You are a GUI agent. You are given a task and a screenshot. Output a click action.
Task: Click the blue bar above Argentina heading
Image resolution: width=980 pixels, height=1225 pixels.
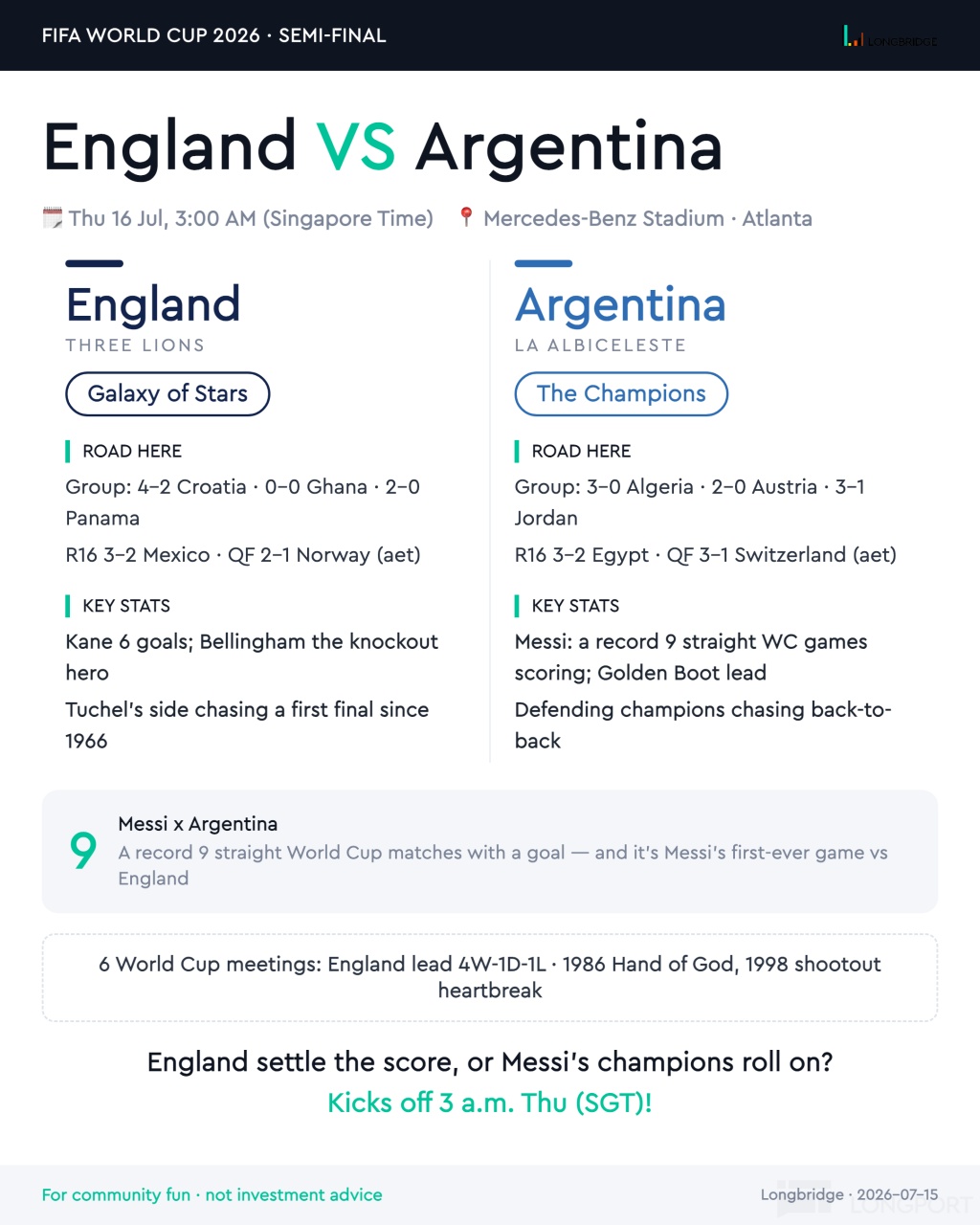[x=544, y=263]
